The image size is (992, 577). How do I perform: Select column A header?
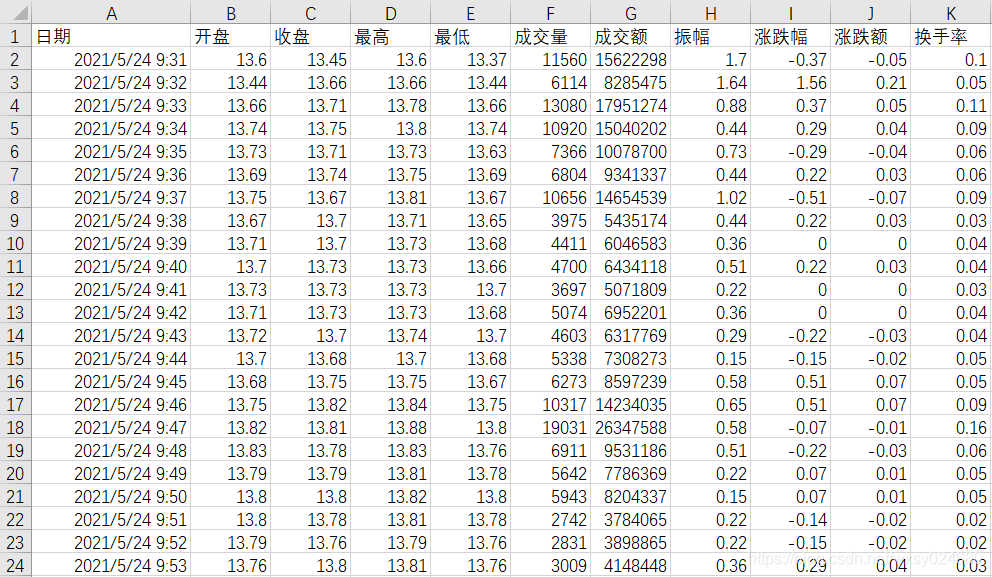(111, 13)
